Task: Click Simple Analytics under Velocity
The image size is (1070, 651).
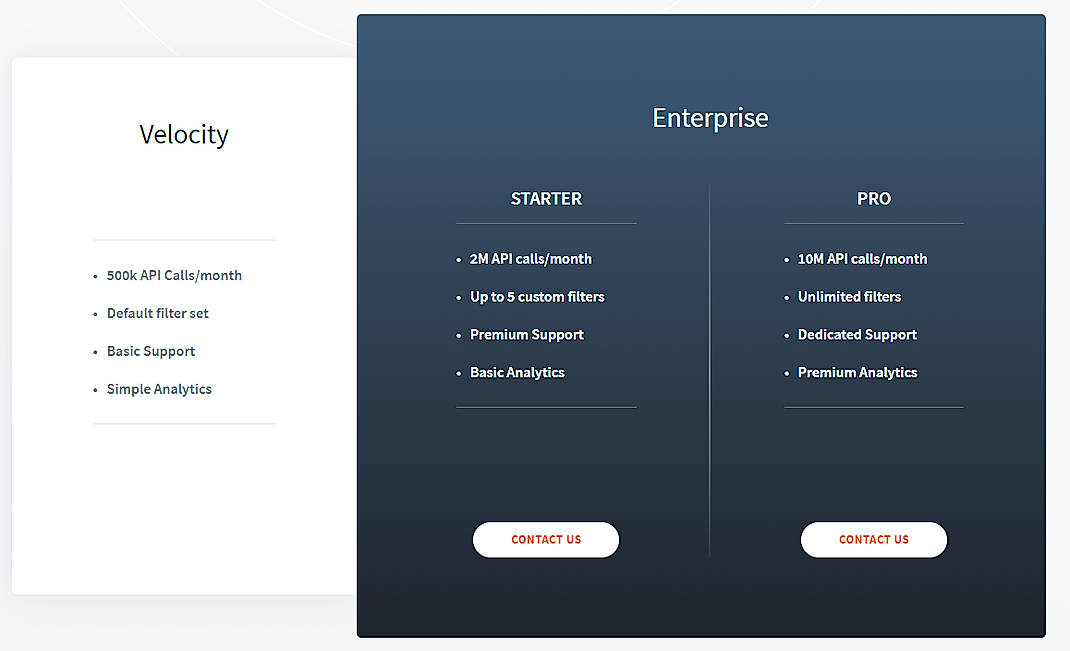Action: pyautogui.click(x=159, y=389)
